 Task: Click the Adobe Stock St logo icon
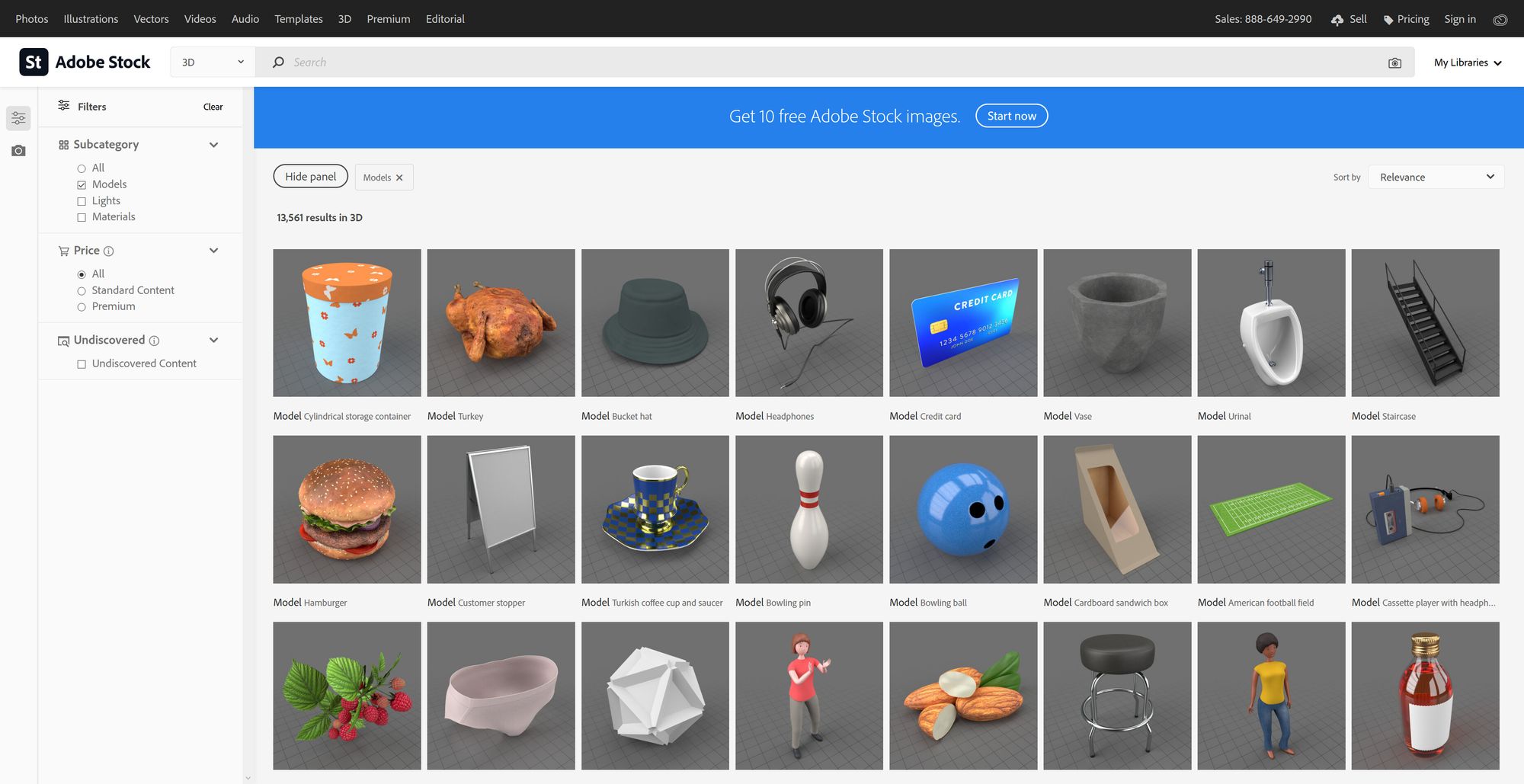pos(34,62)
